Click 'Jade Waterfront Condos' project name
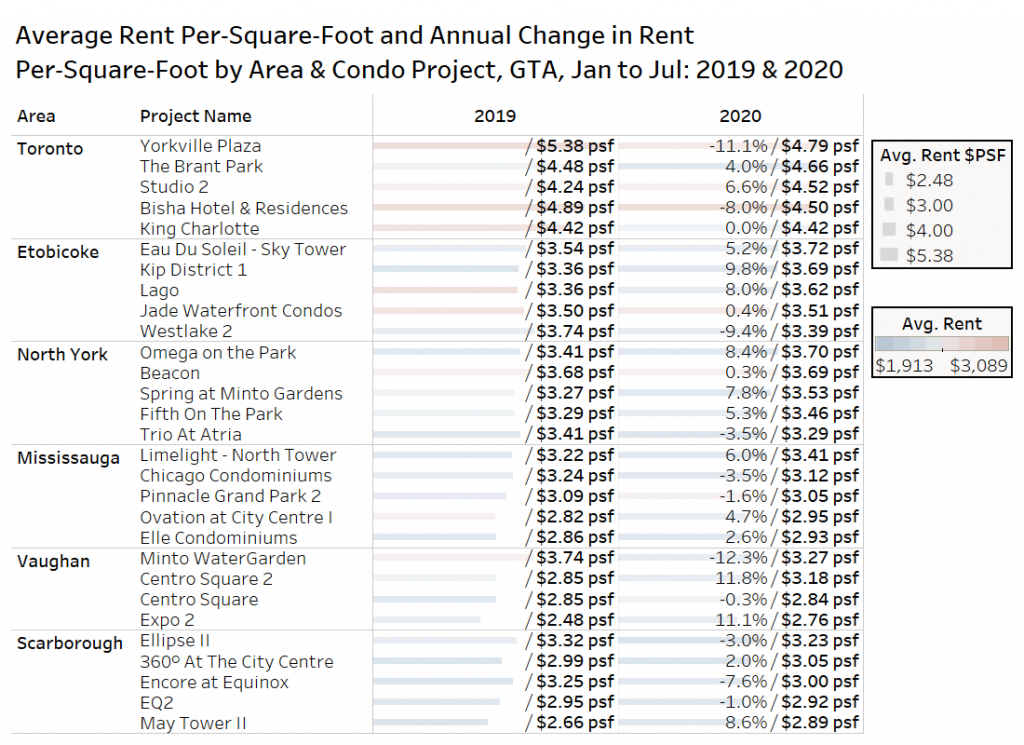1024x745 pixels. [x=240, y=311]
